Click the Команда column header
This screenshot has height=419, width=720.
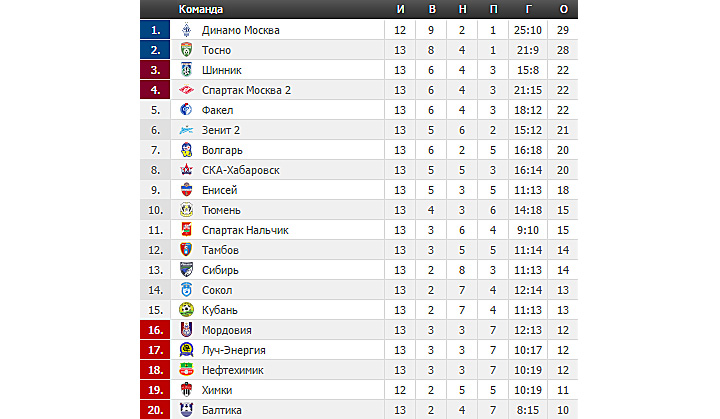(201, 9)
